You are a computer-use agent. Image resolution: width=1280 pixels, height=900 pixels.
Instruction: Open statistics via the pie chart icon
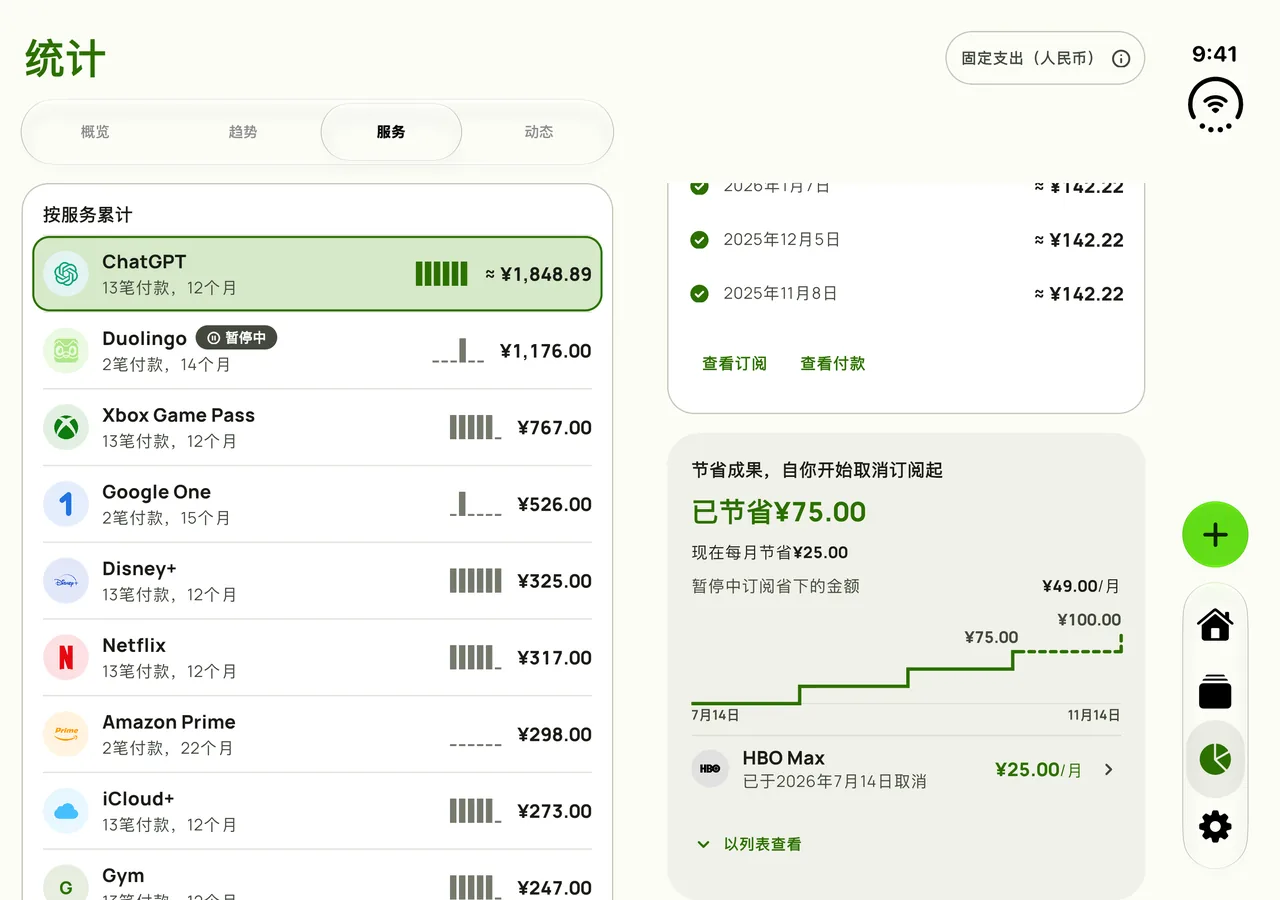coord(1215,759)
